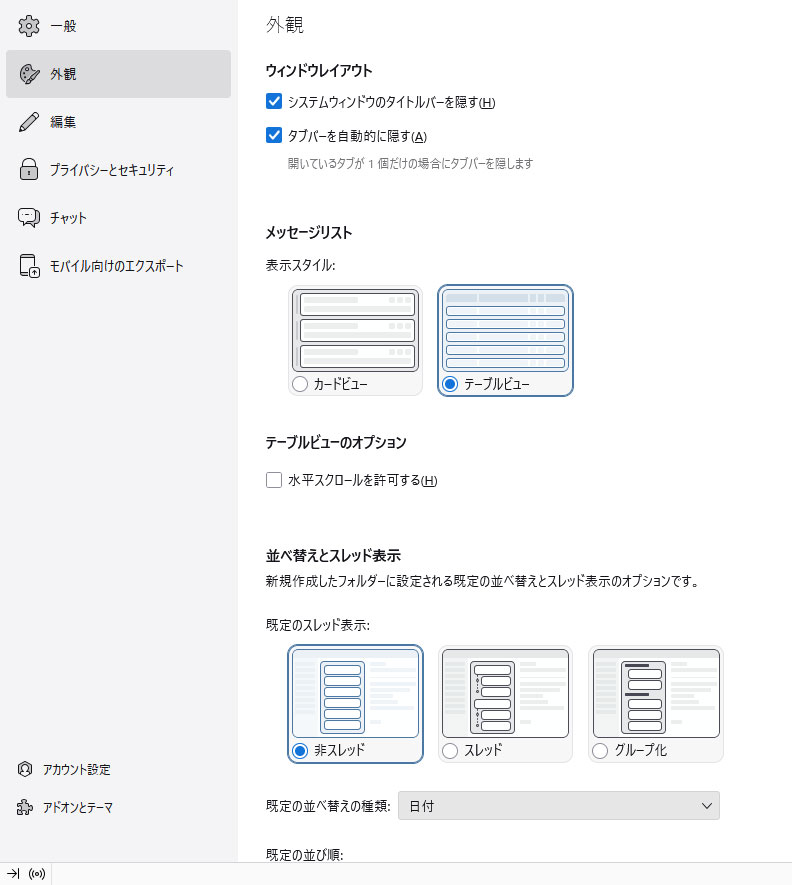Select the カードビュー radio button
This screenshot has height=885, width=792.
pos(300,384)
